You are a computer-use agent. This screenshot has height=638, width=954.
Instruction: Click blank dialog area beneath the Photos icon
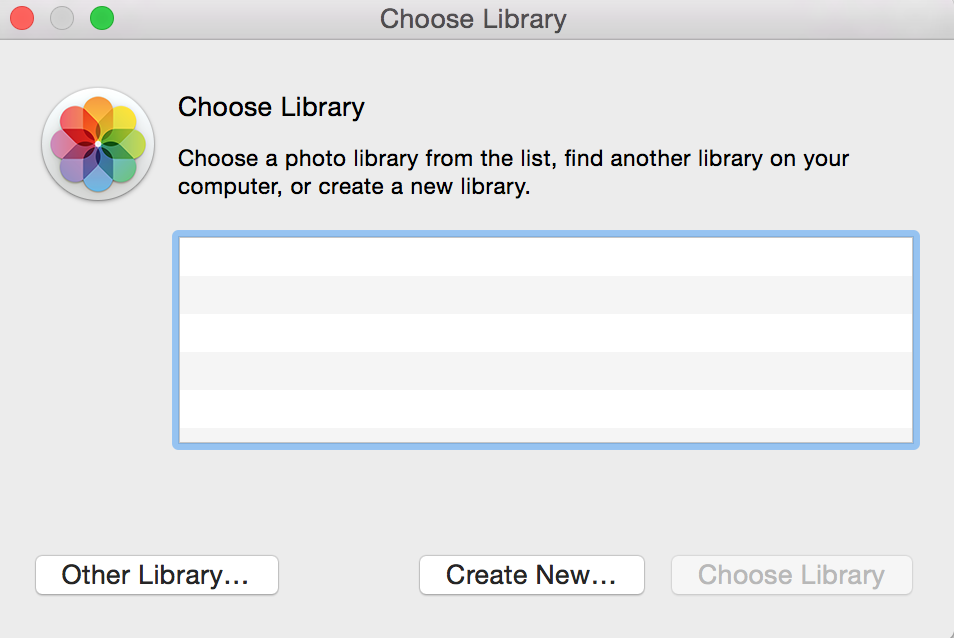point(98,350)
